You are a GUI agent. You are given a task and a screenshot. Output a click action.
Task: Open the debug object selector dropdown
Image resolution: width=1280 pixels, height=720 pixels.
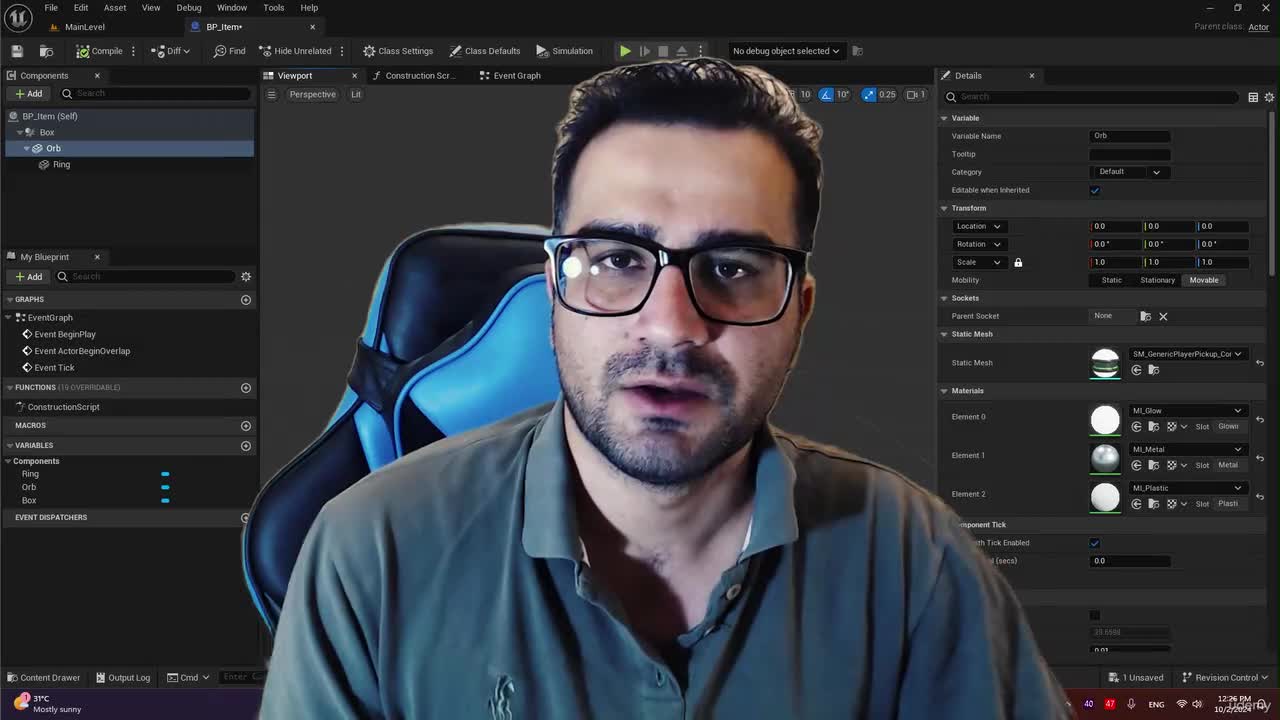(x=786, y=51)
